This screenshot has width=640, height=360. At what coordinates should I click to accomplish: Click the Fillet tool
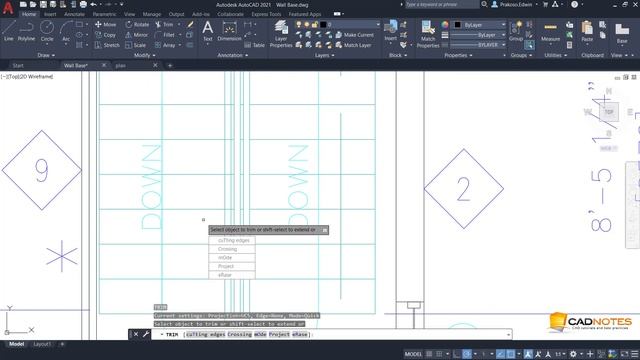click(x=165, y=35)
